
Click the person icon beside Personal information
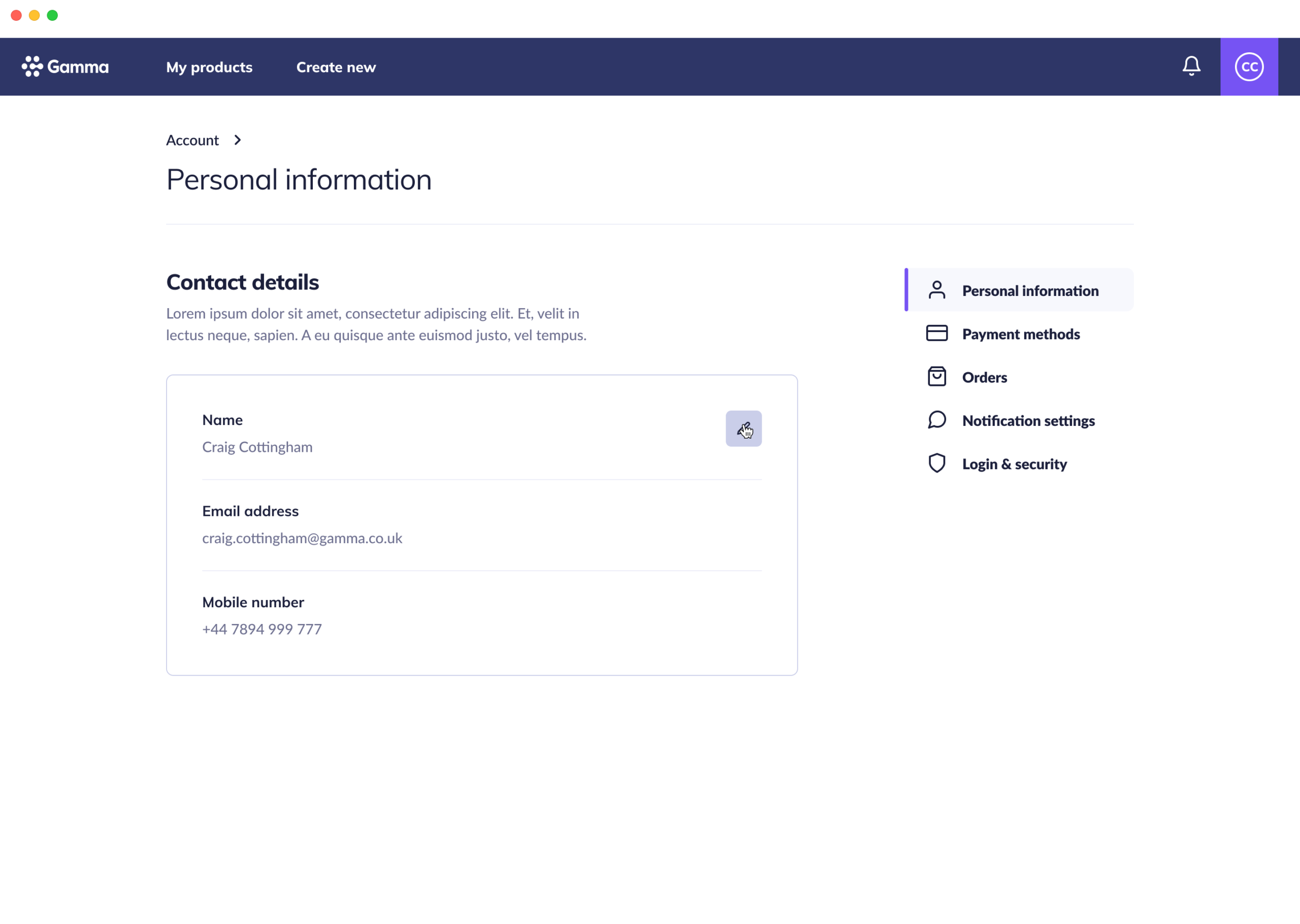pyautogui.click(x=936, y=290)
